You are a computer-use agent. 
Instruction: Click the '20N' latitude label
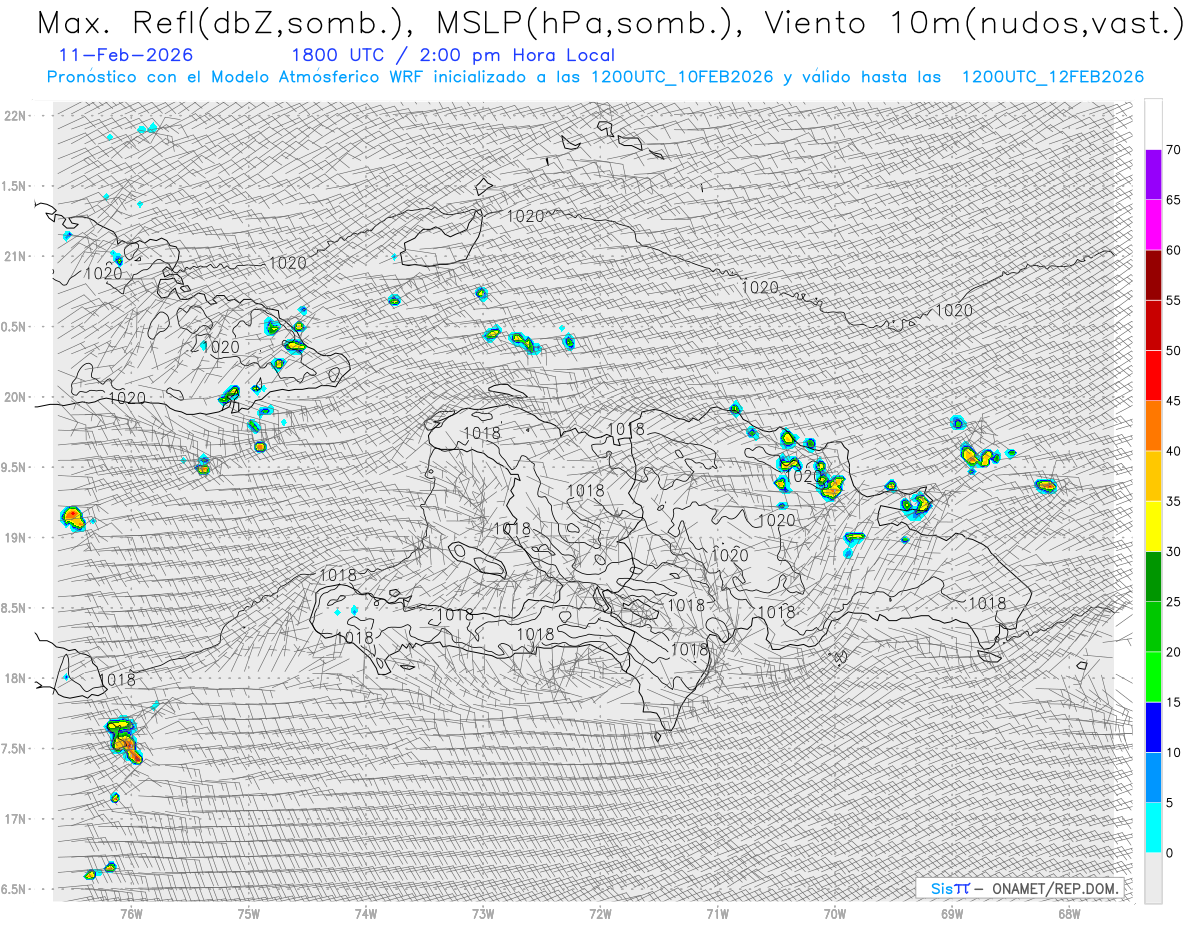pyautogui.click(x=15, y=397)
